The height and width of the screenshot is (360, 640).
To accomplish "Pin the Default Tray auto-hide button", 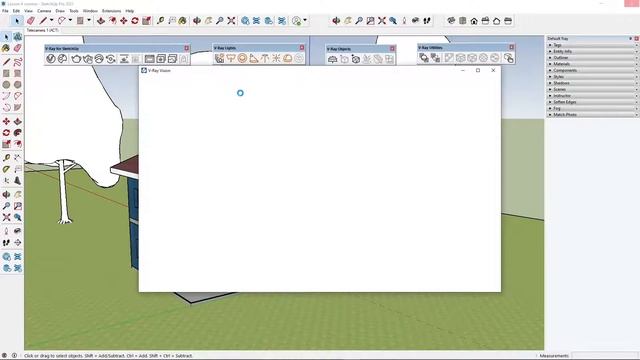I will (630, 38).
